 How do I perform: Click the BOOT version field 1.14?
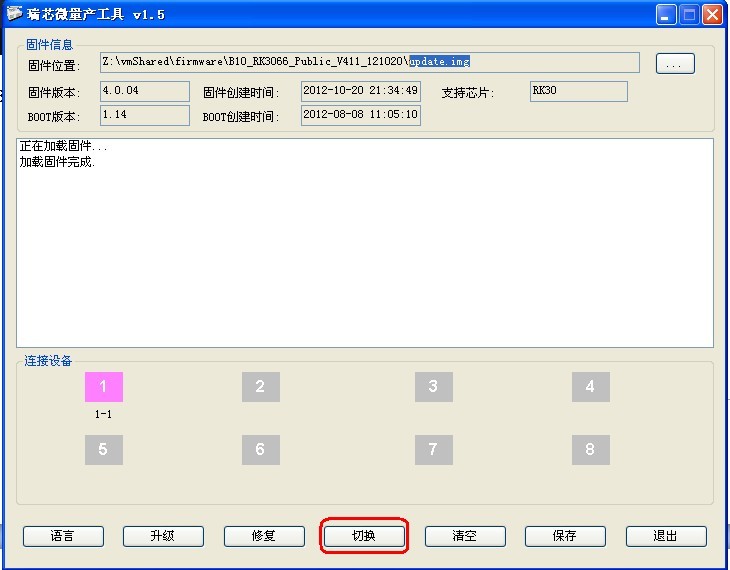[145, 115]
